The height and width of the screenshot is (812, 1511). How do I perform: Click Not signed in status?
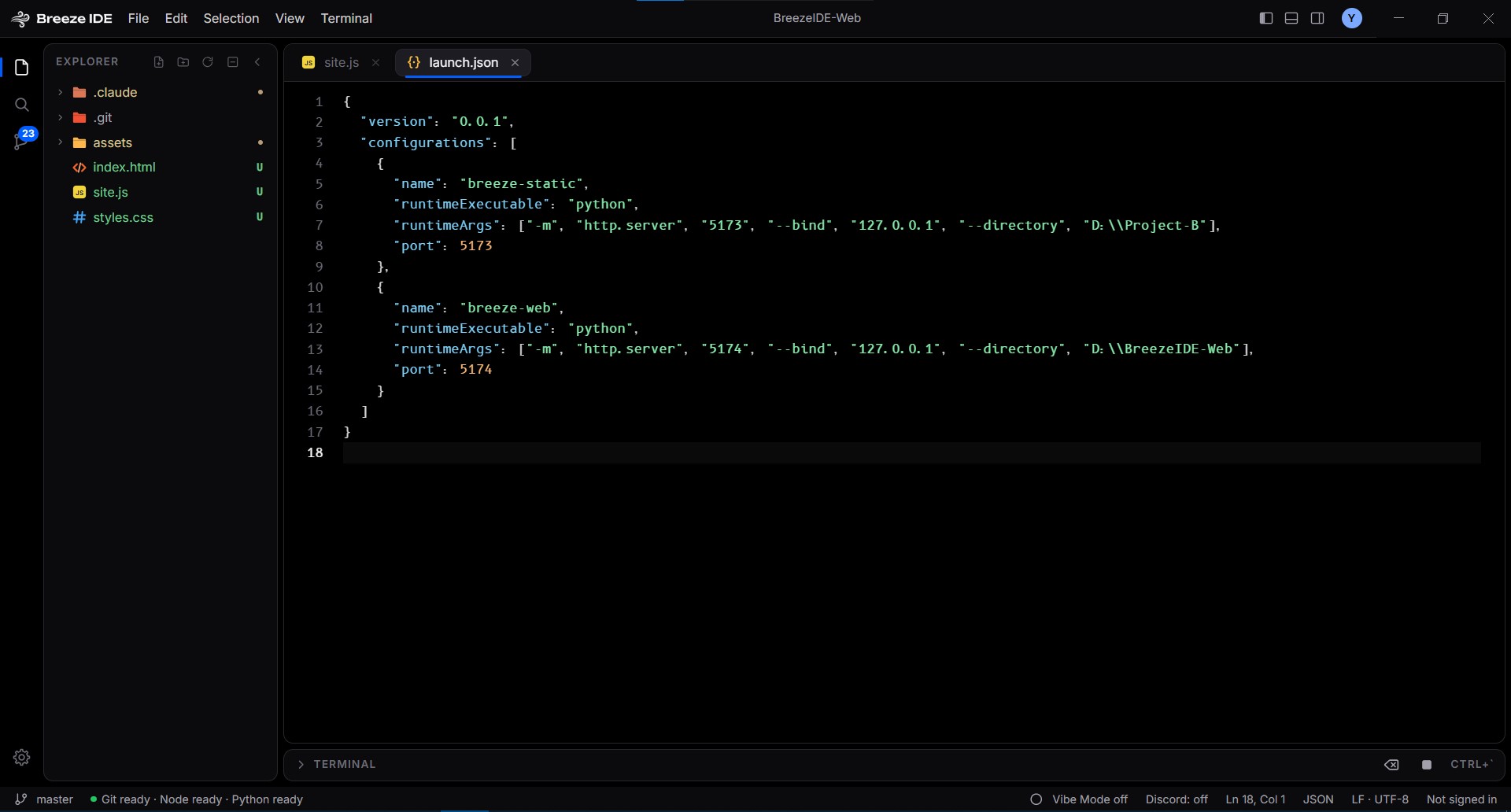pos(1461,799)
